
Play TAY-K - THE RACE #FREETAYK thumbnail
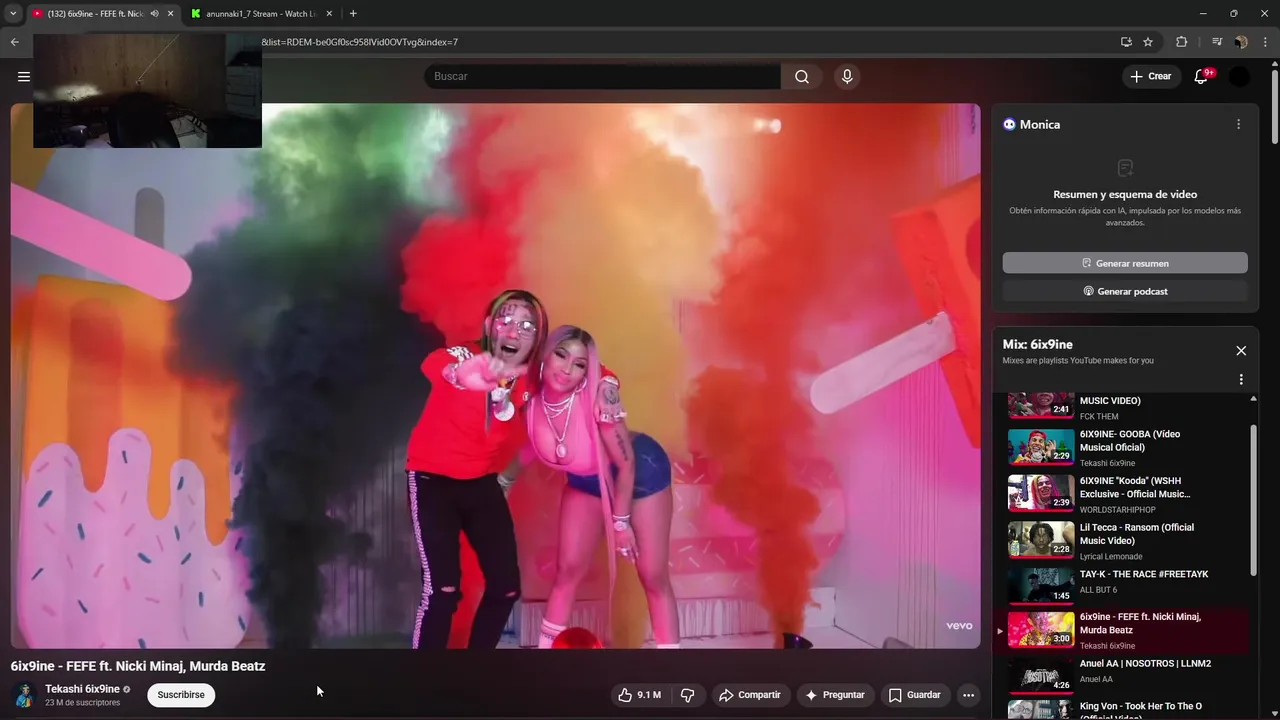coord(1040,586)
